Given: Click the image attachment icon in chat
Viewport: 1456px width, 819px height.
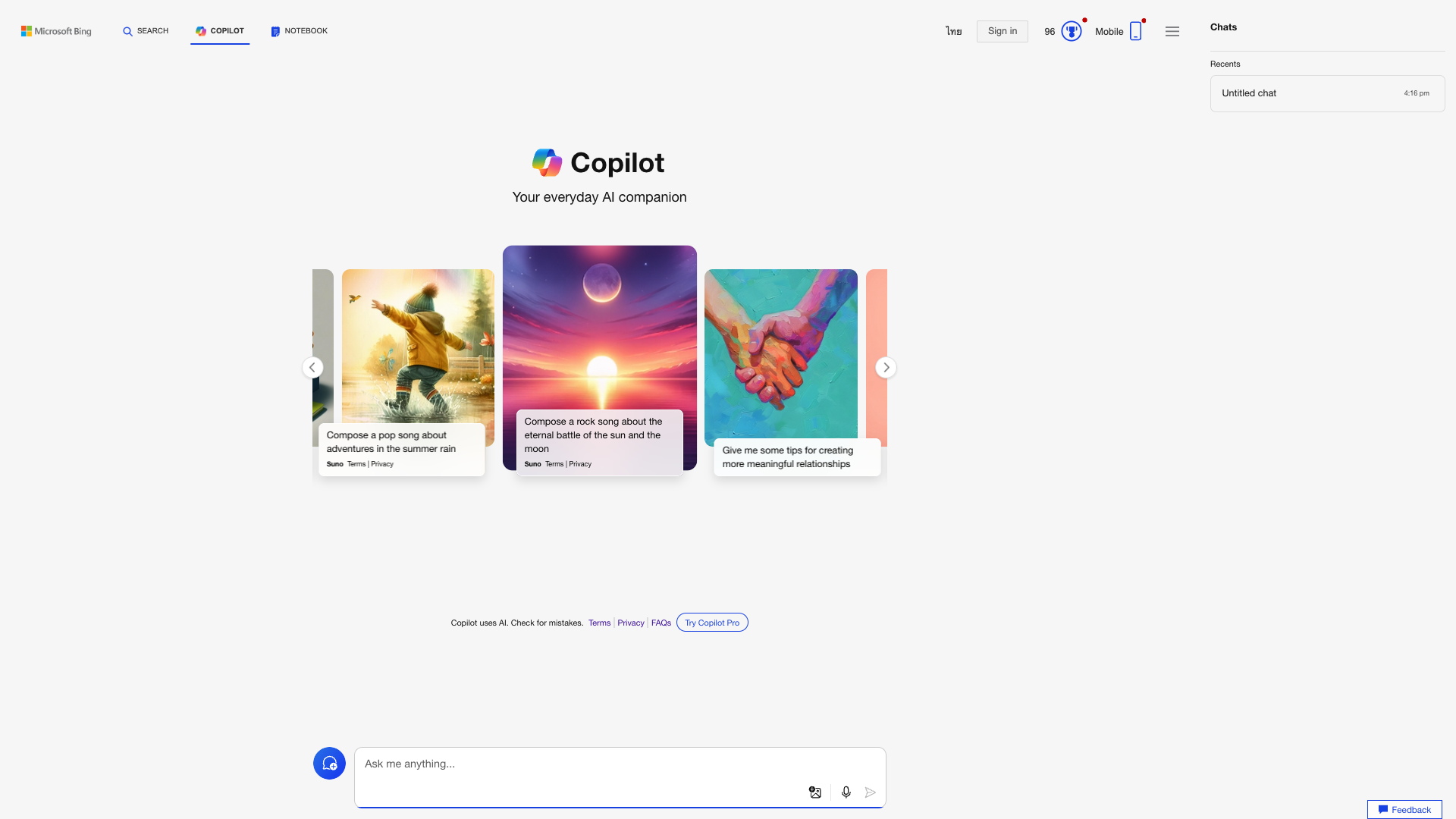Looking at the screenshot, I should (x=815, y=792).
